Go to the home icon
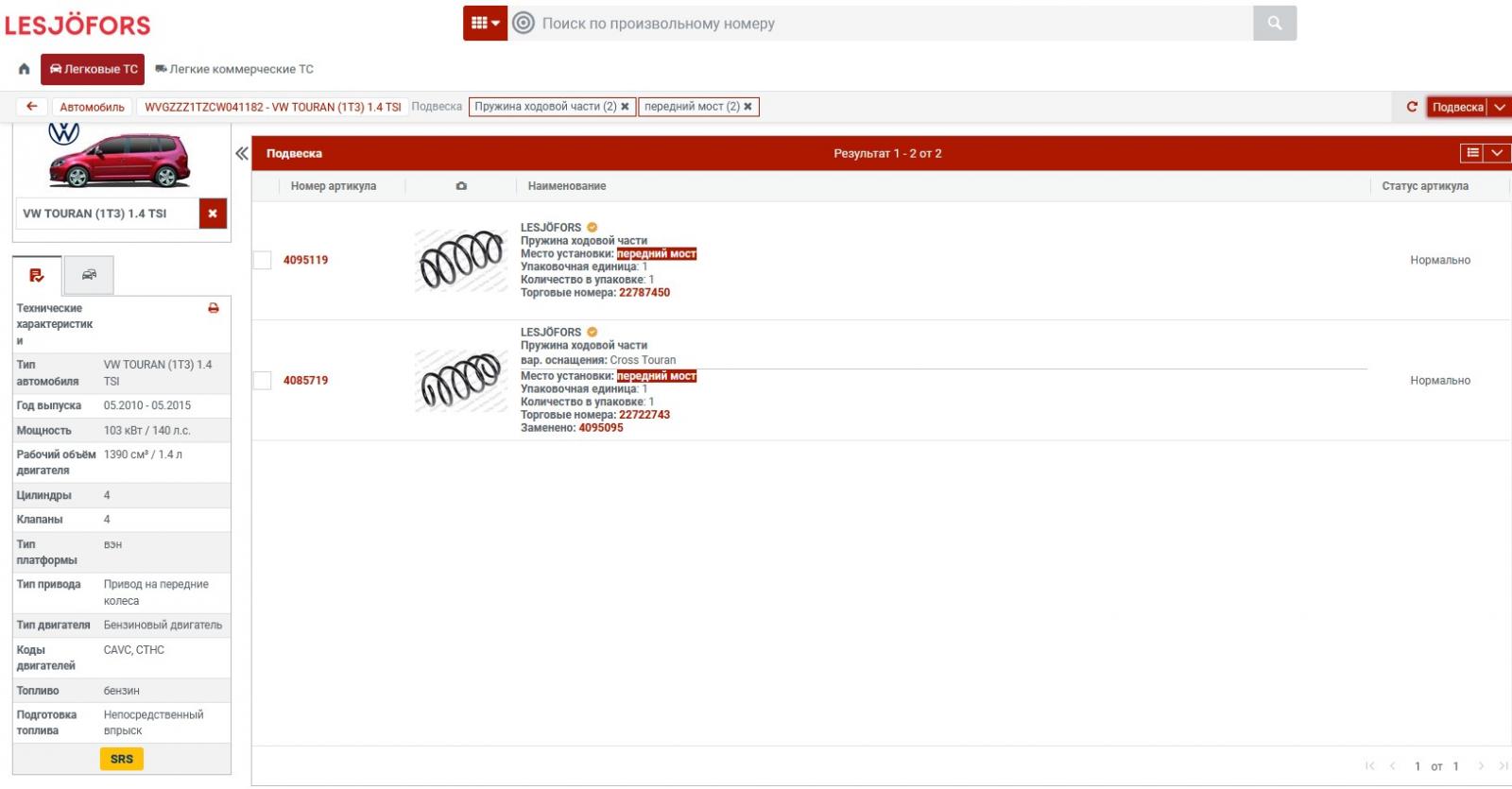The height and width of the screenshot is (789, 1512). (x=24, y=69)
